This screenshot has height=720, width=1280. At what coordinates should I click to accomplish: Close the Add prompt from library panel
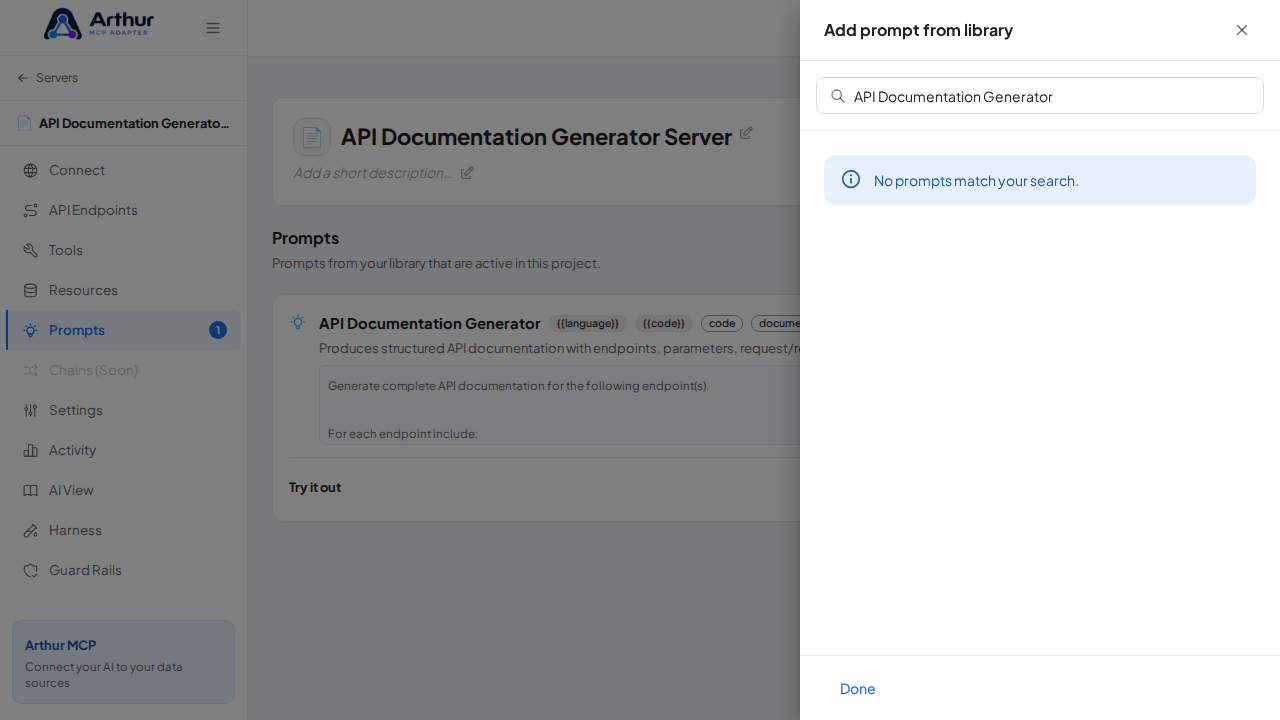[1242, 30]
